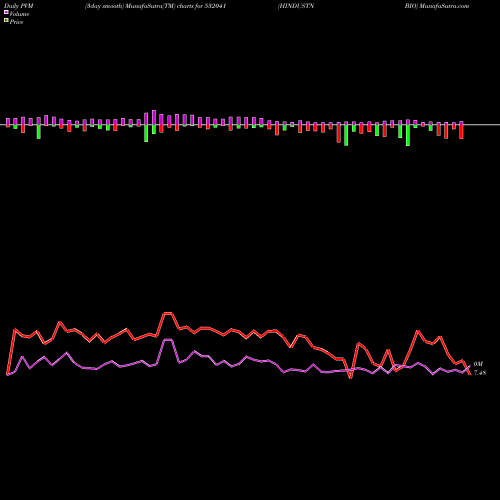Click the Price legend color swatch

(x=6, y=21)
